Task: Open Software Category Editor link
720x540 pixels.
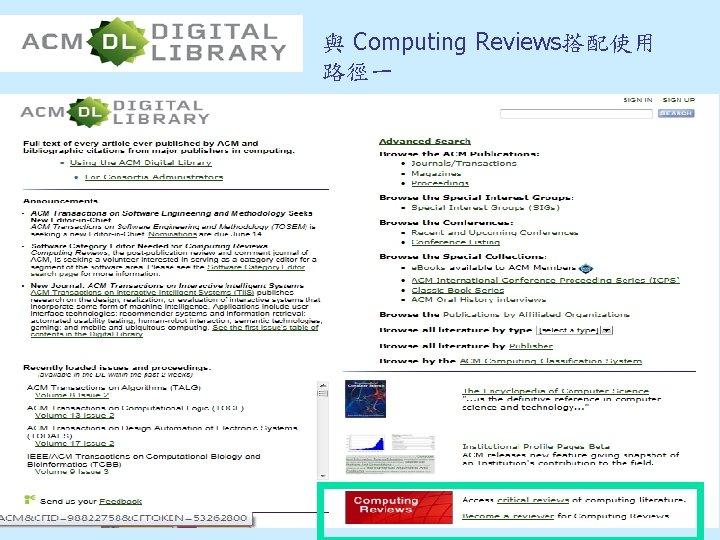Action: pos(256,267)
